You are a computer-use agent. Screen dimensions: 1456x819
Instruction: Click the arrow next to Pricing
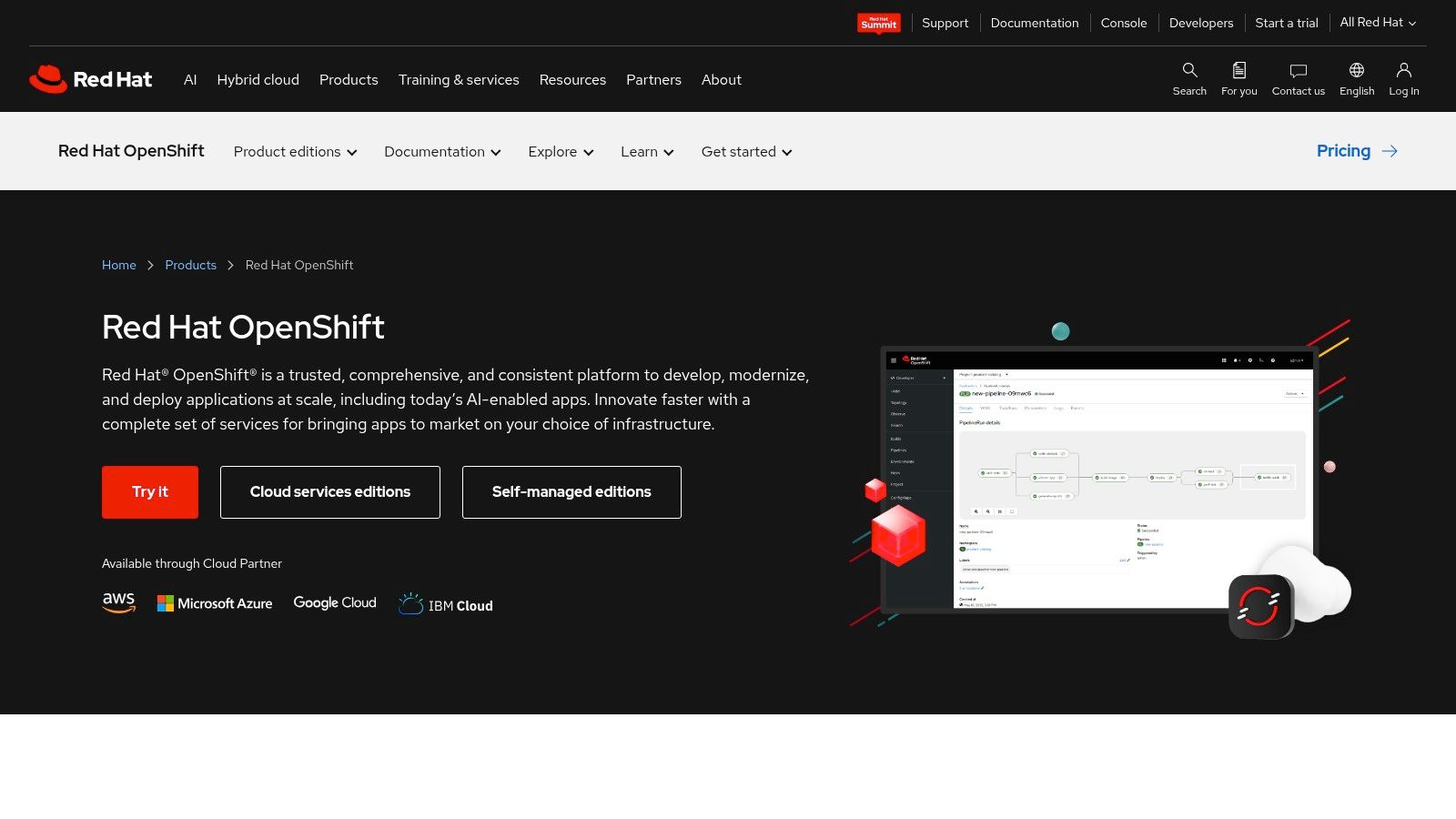point(1390,151)
